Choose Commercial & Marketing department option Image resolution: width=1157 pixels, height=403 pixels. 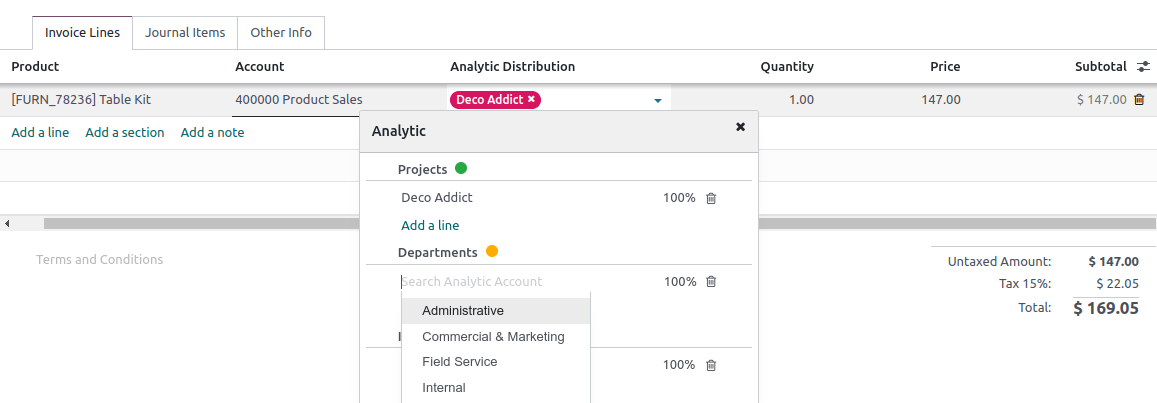click(493, 337)
